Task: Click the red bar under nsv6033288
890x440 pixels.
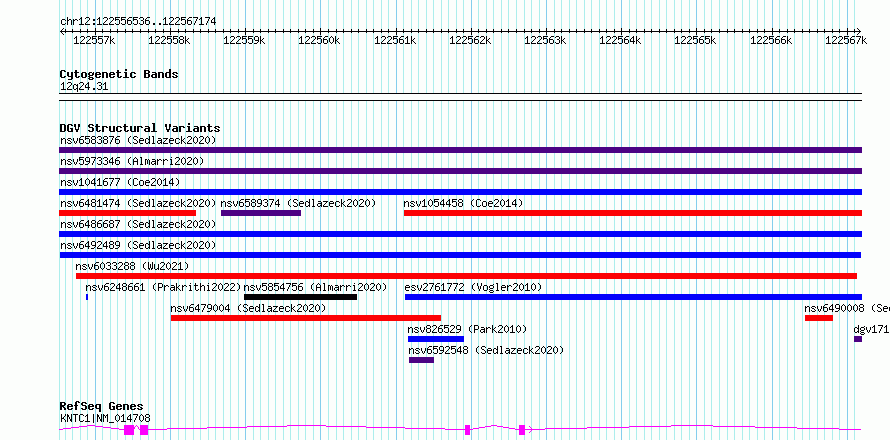Action: (466, 276)
